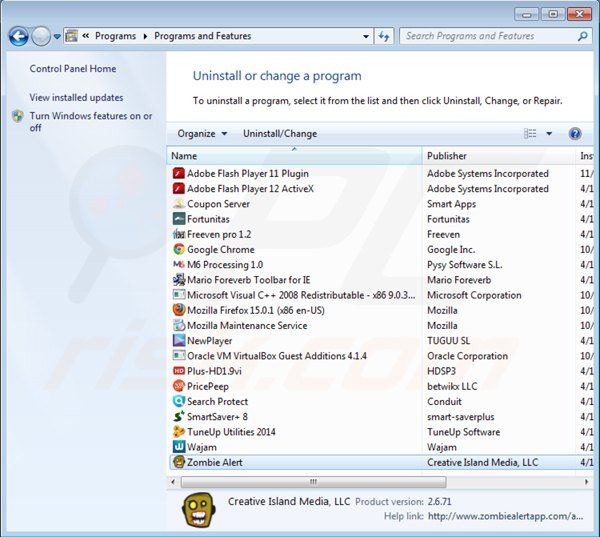This screenshot has height=537, width=600.
Task: Click the shield icon beside Windows features
Action: (x=18, y=116)
